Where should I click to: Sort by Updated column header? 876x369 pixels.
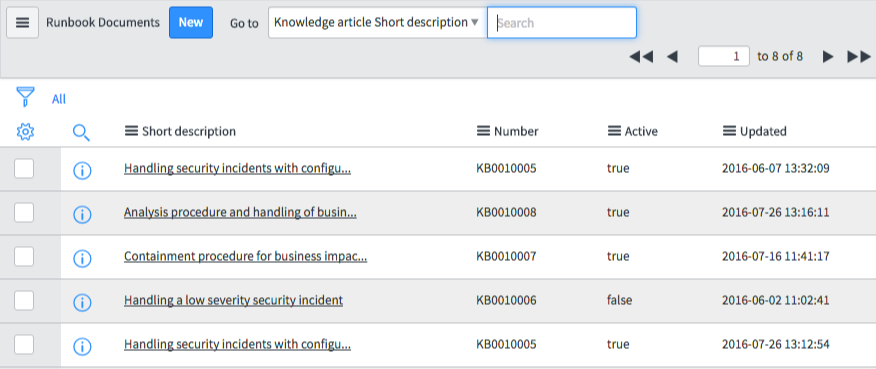click(763, 131)
